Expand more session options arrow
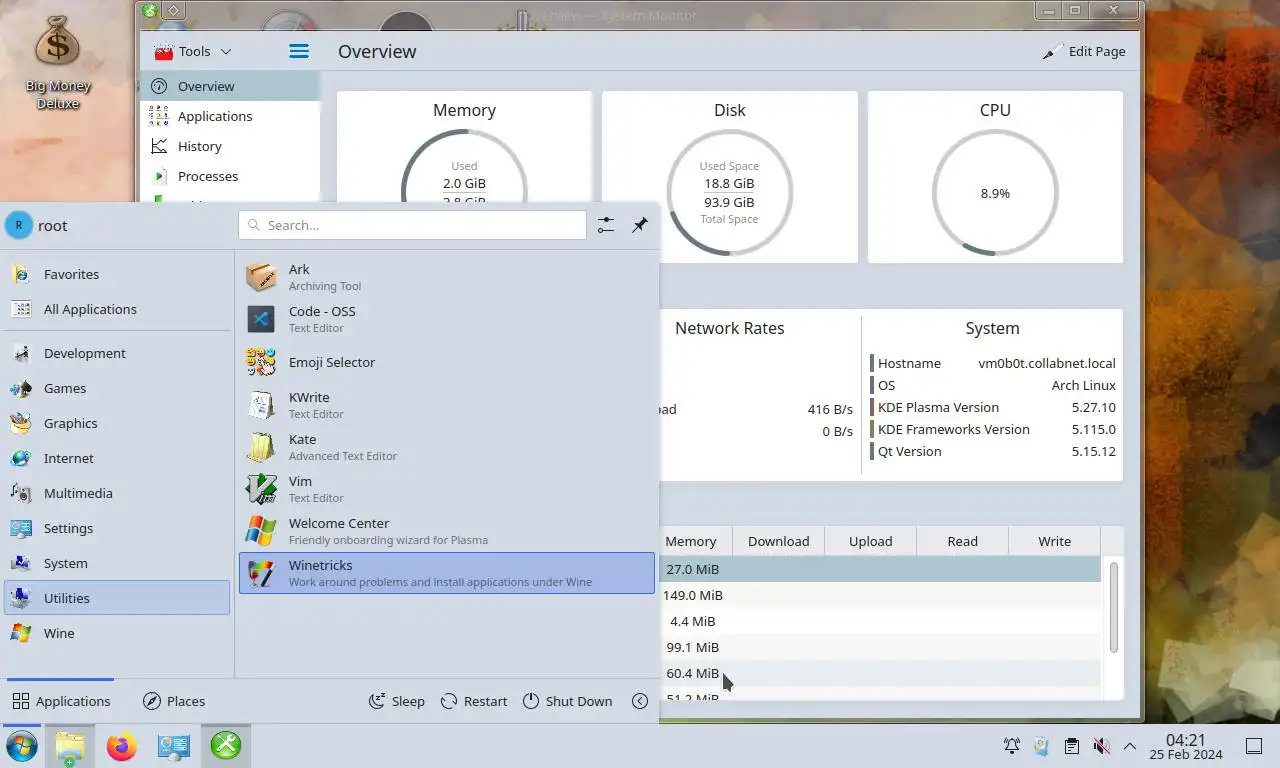The width and height of the screenshot is (1280, 768). coord(640,701)
